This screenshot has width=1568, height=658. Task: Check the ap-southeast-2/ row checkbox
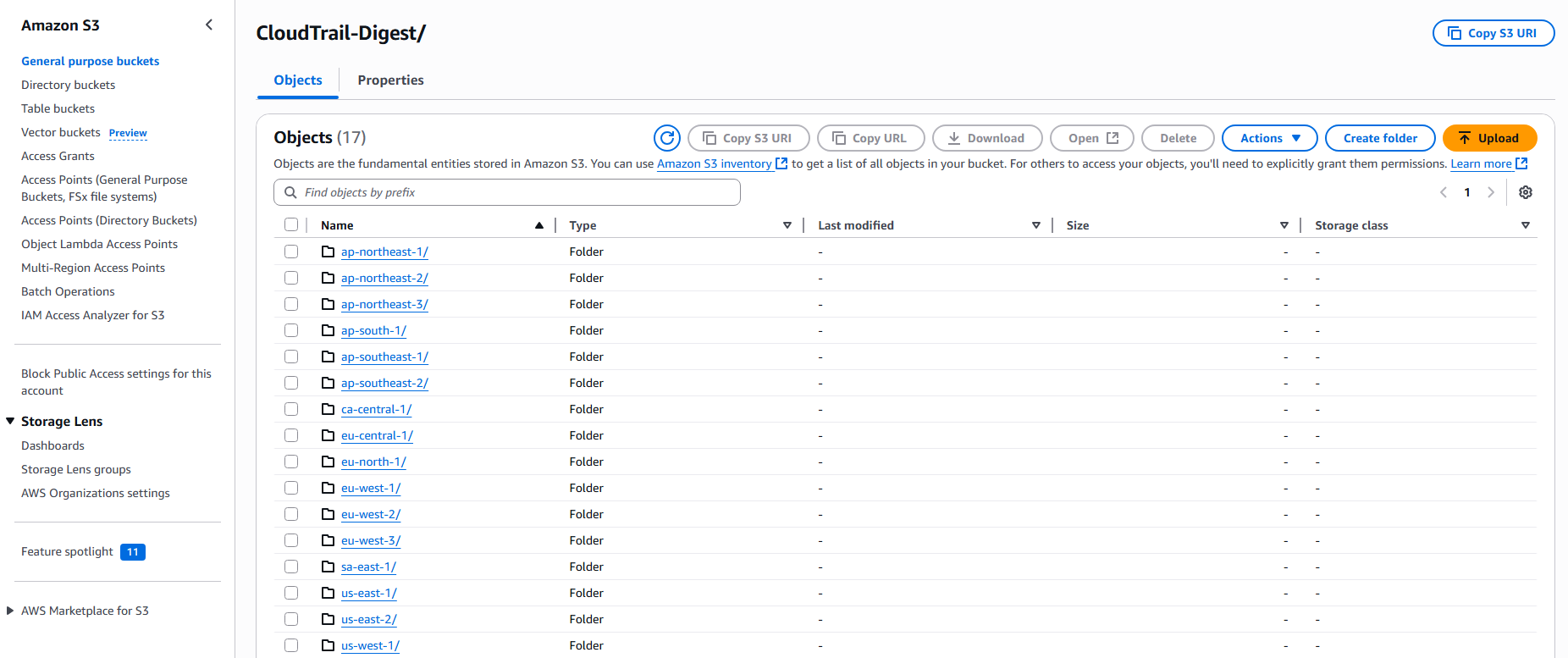[291, 383]
